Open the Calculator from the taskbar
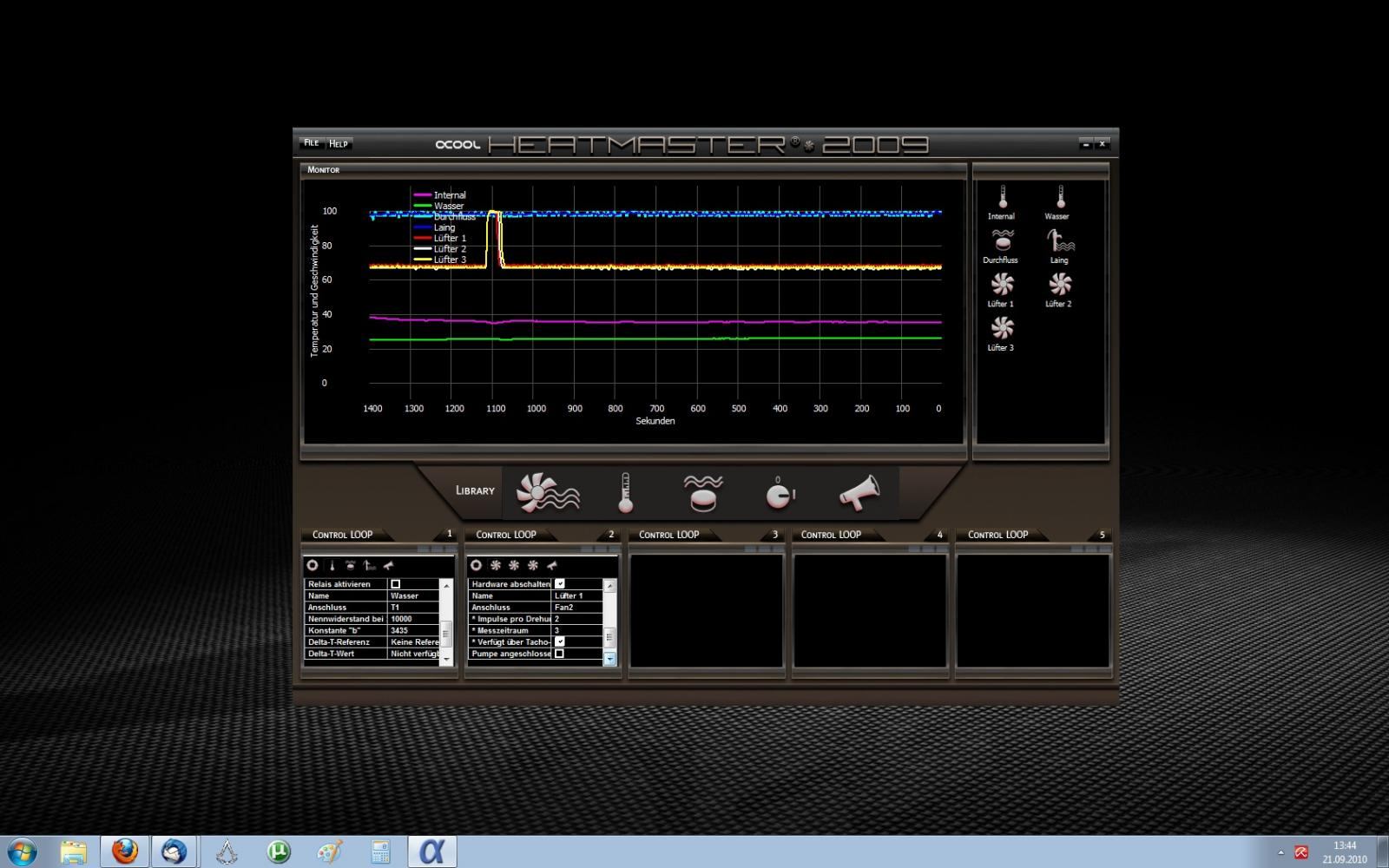This screenshot has width=1389, height=868. point(380,852)
